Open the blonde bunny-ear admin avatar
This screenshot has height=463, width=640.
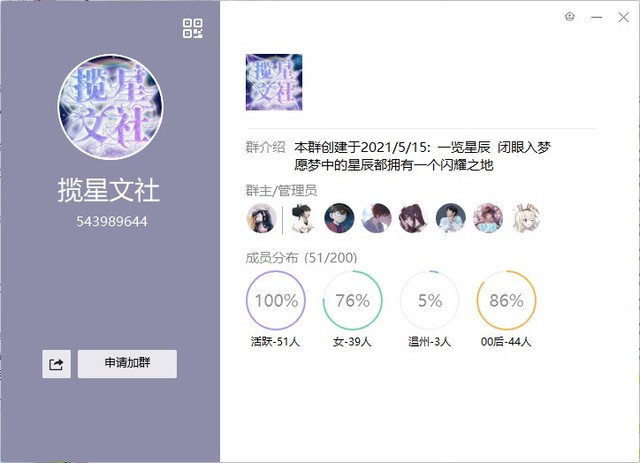coord(525,218)
